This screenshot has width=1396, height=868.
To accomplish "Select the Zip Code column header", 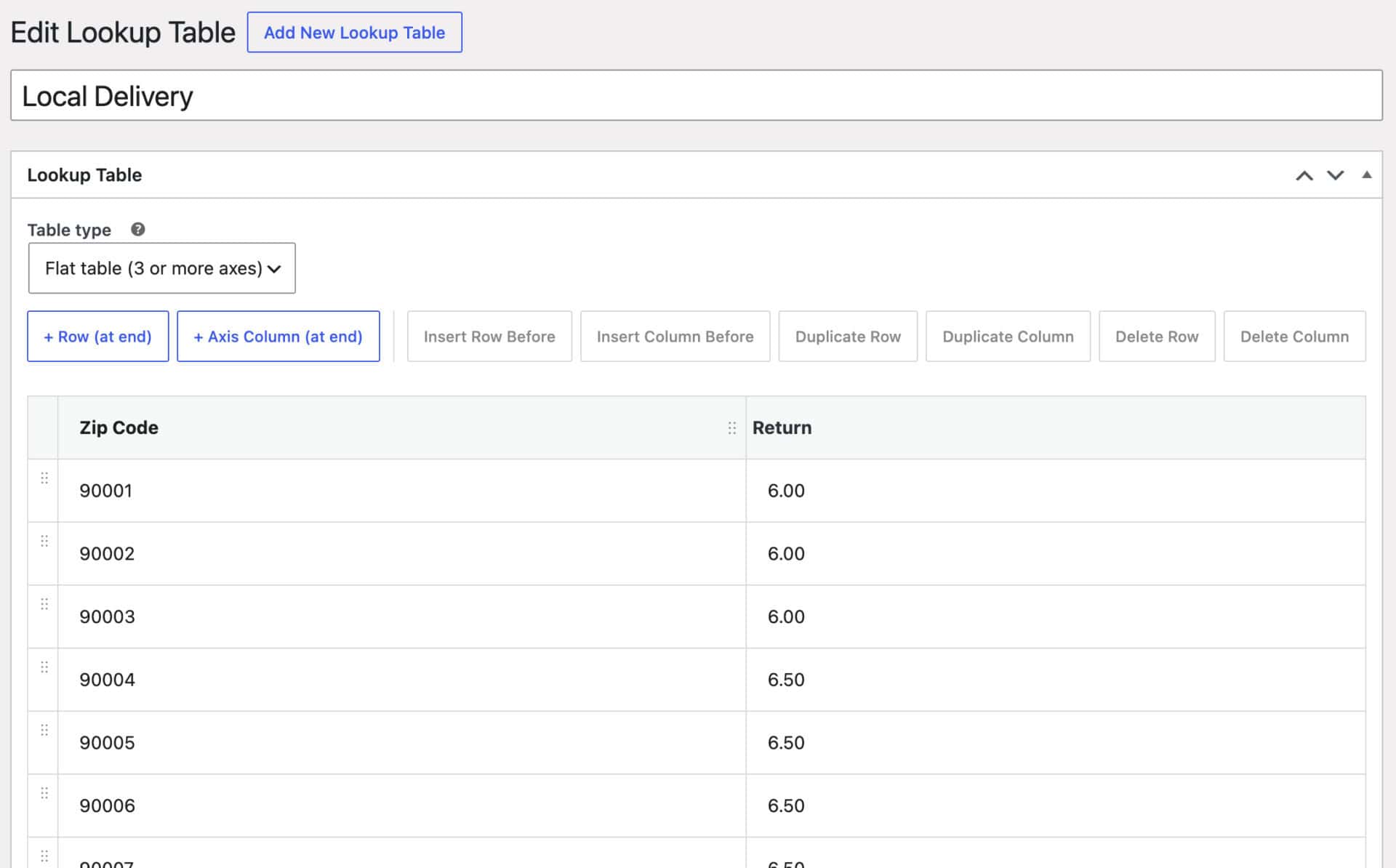I will click(x=401, y=427).
